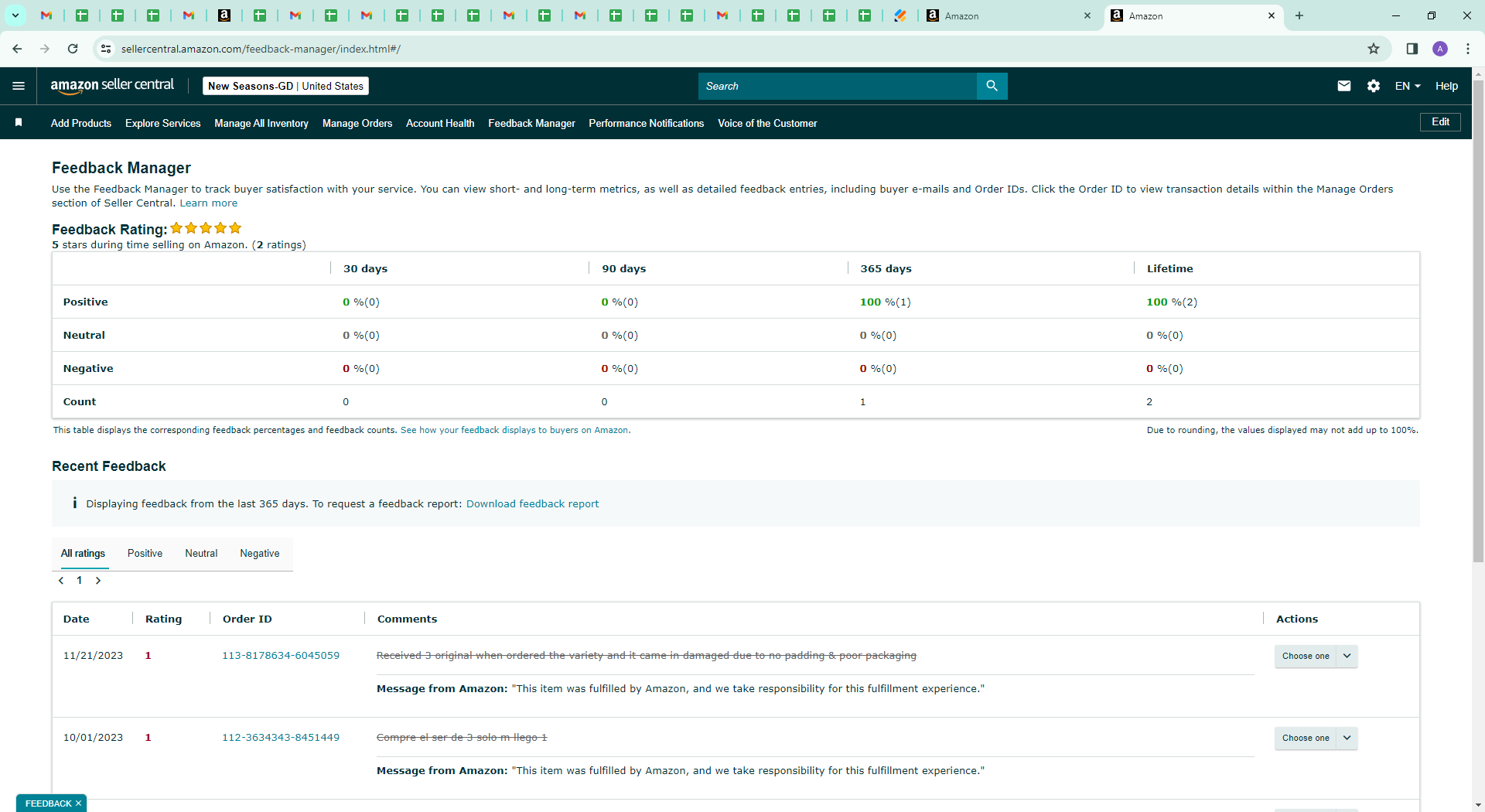Go to next feedback page arrow
The image size is (1485, 812).
point(98,581)
